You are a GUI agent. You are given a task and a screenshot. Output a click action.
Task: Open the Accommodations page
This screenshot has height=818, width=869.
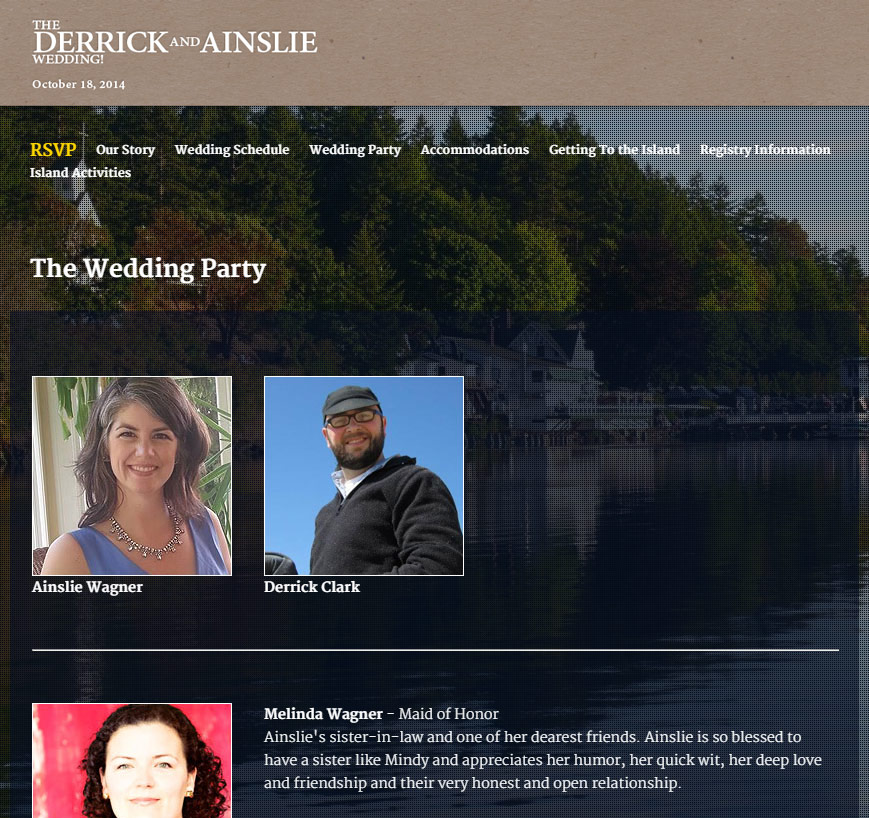coord(474,150)
